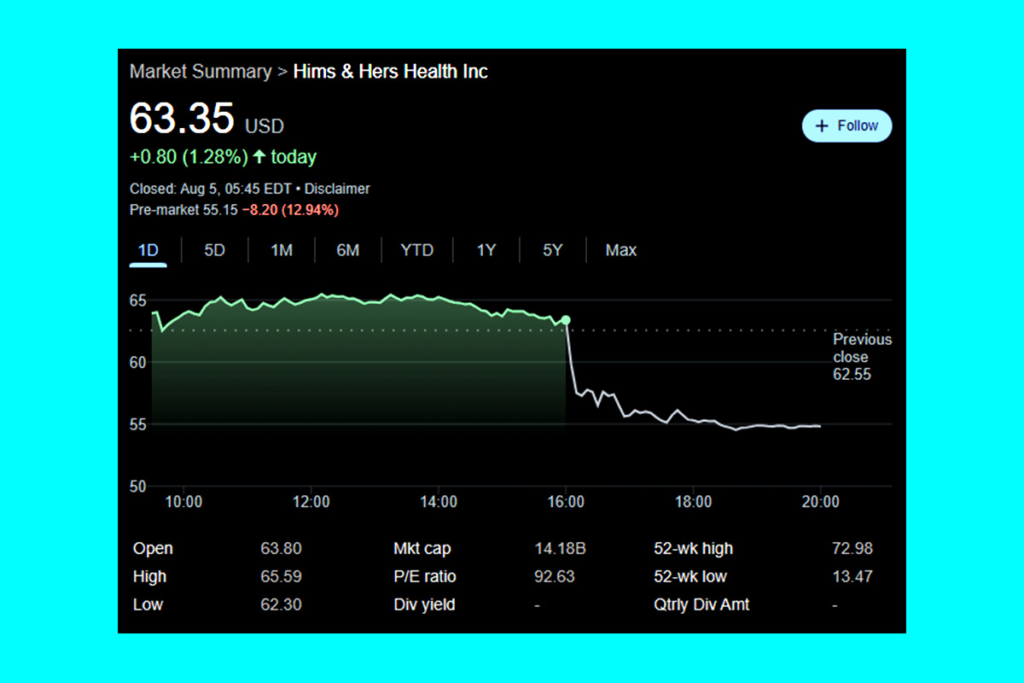This screenshot has height=683, width=1024.
Task: Select the 1D time range tab
Action: (x=148, y=250)
